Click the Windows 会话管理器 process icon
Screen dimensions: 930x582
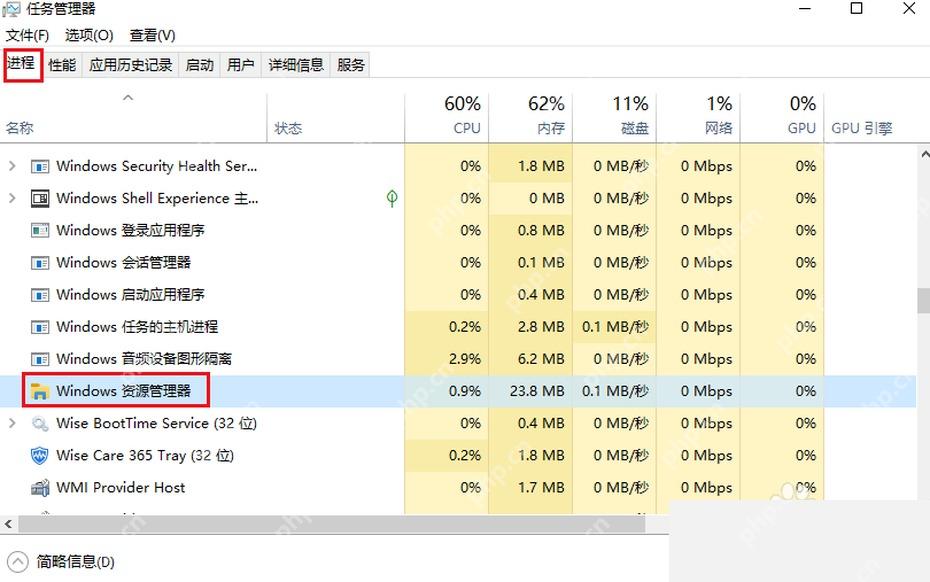click(x=40, y=263)
